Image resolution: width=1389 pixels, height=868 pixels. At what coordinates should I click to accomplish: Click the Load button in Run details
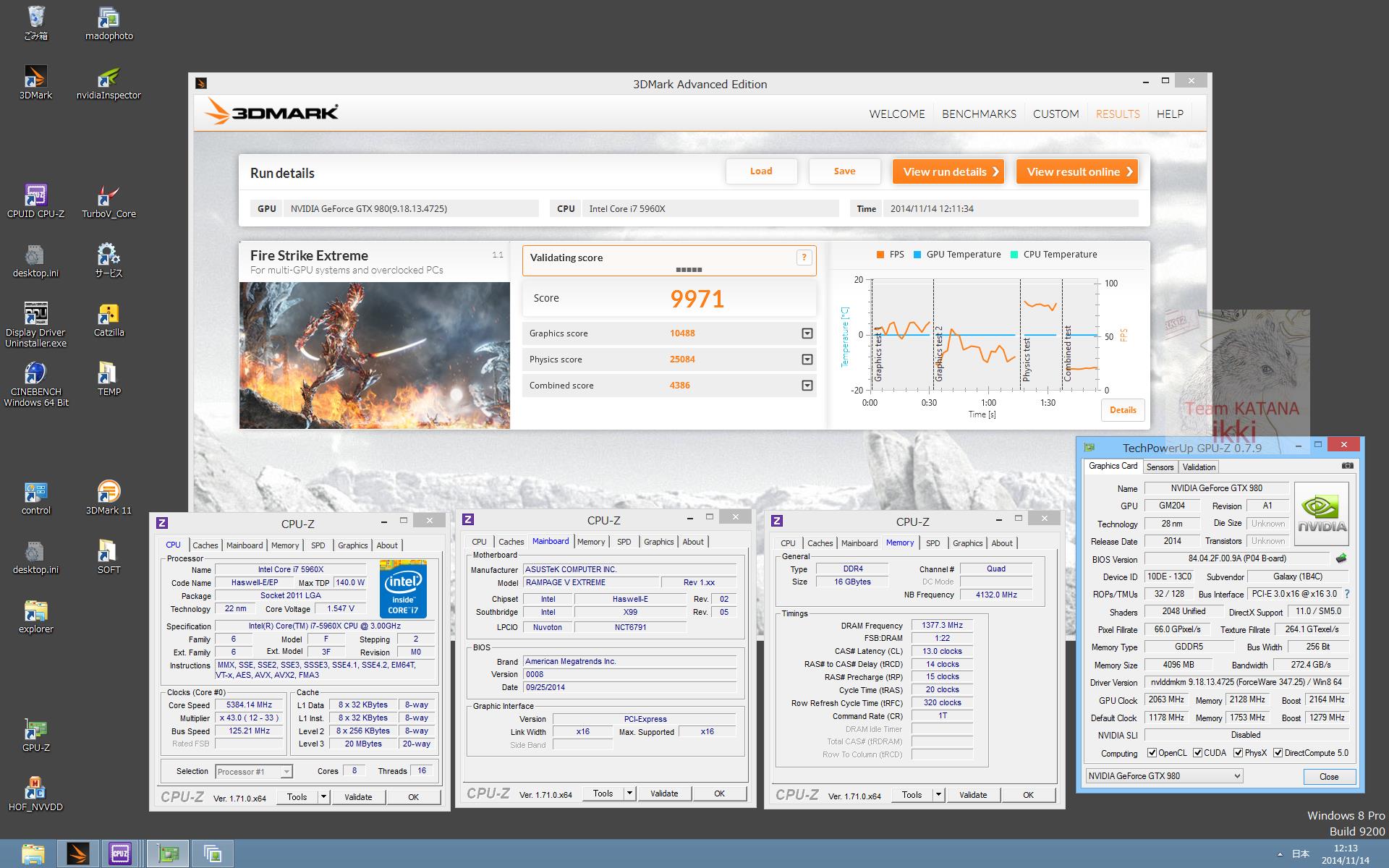click(761, 171)
